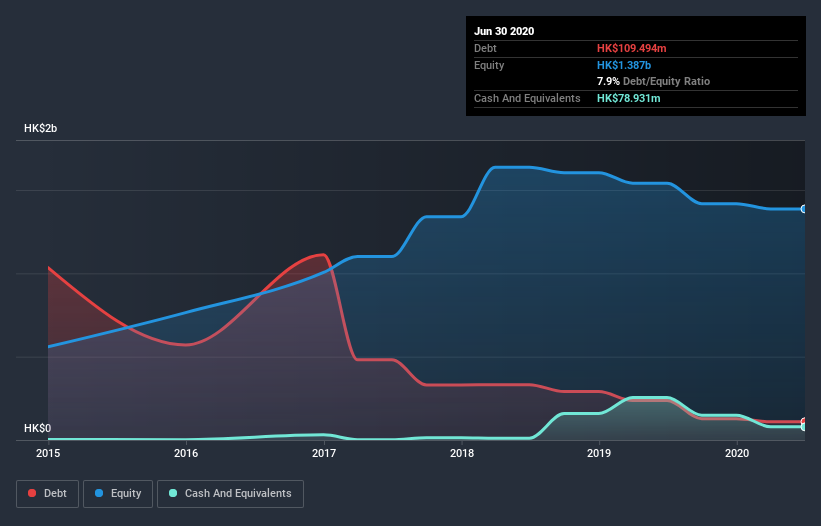Click the Jun 30 2020 tooltip date
821x526 pixels.
tap(504, 31)
